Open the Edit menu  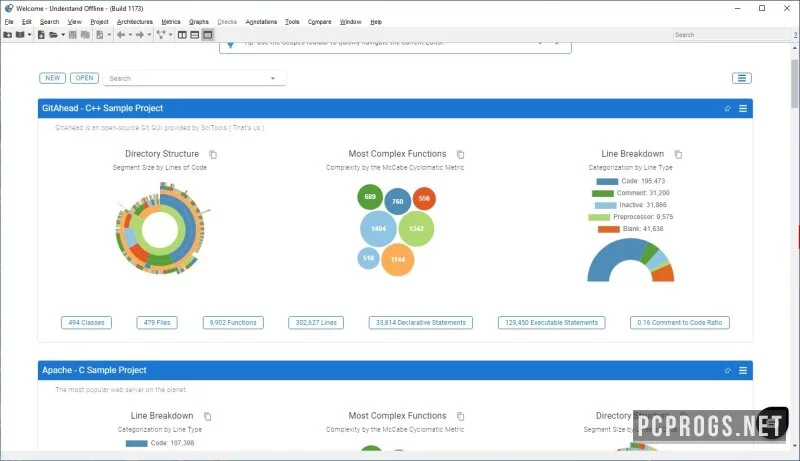point(27,22)
